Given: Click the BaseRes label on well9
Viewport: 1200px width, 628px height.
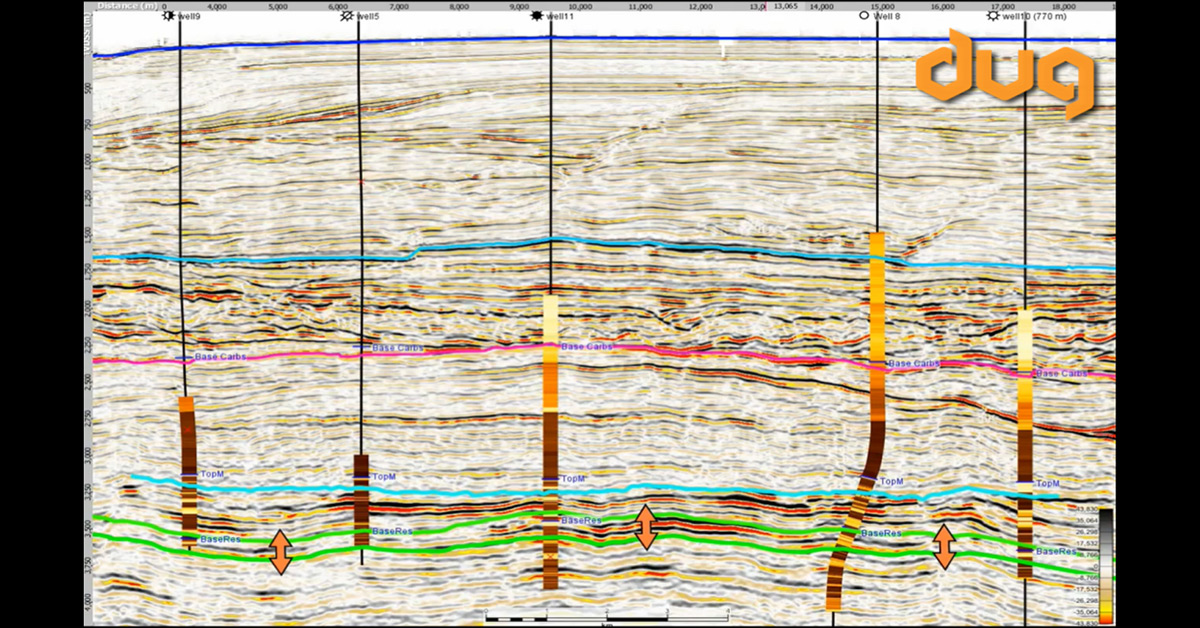Looking at the screenshot, I should pos(219,540).
